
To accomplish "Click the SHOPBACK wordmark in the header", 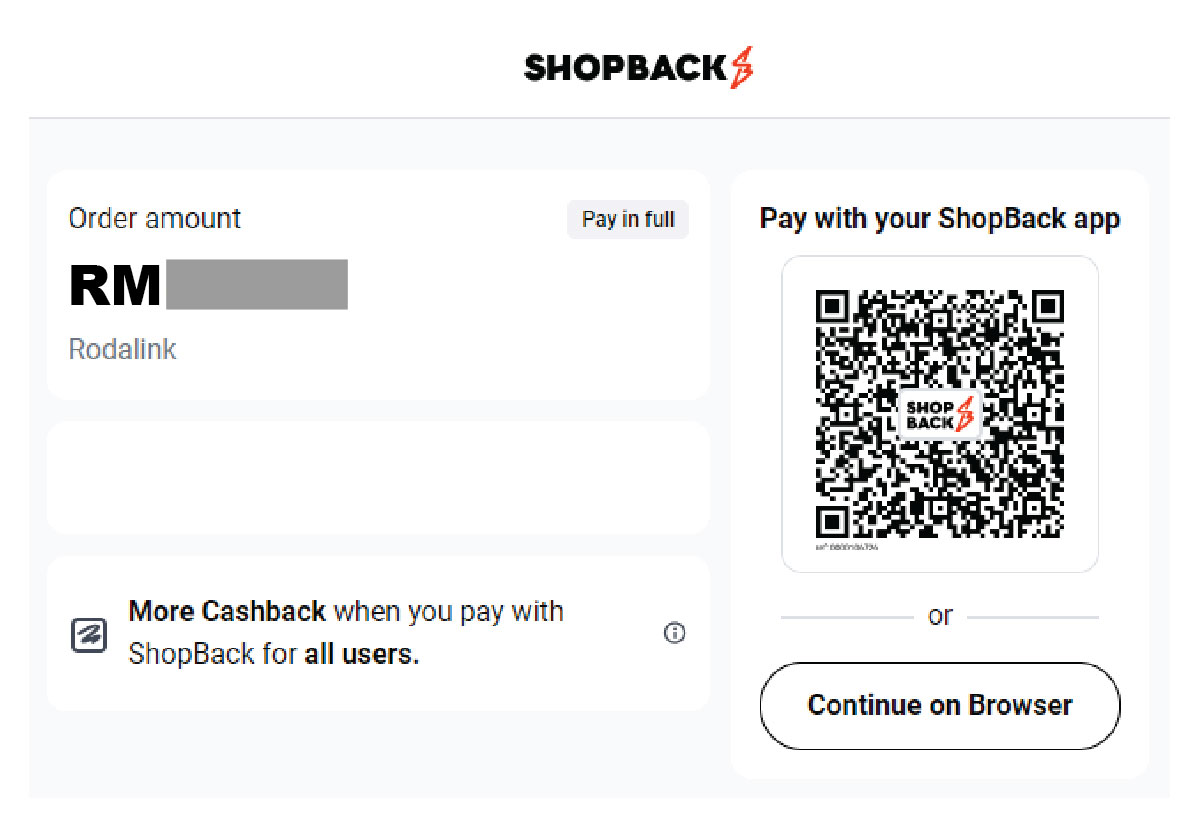I will click(625, 67).
